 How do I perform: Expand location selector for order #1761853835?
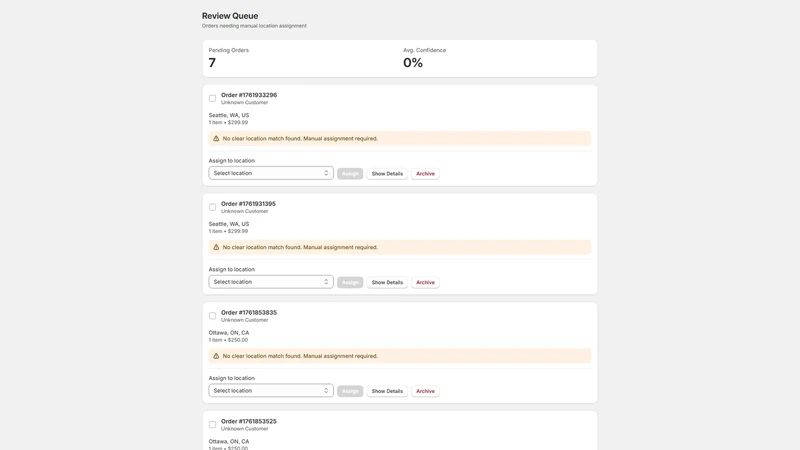click(x=271, y=390)
